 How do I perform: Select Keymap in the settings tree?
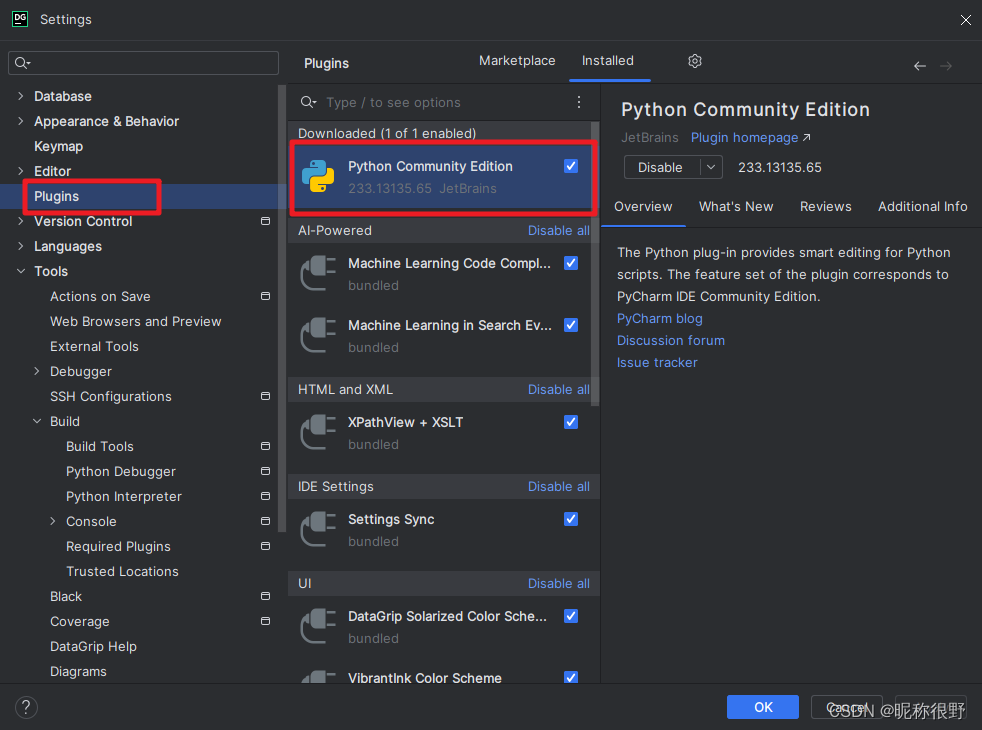click(58, 146)
